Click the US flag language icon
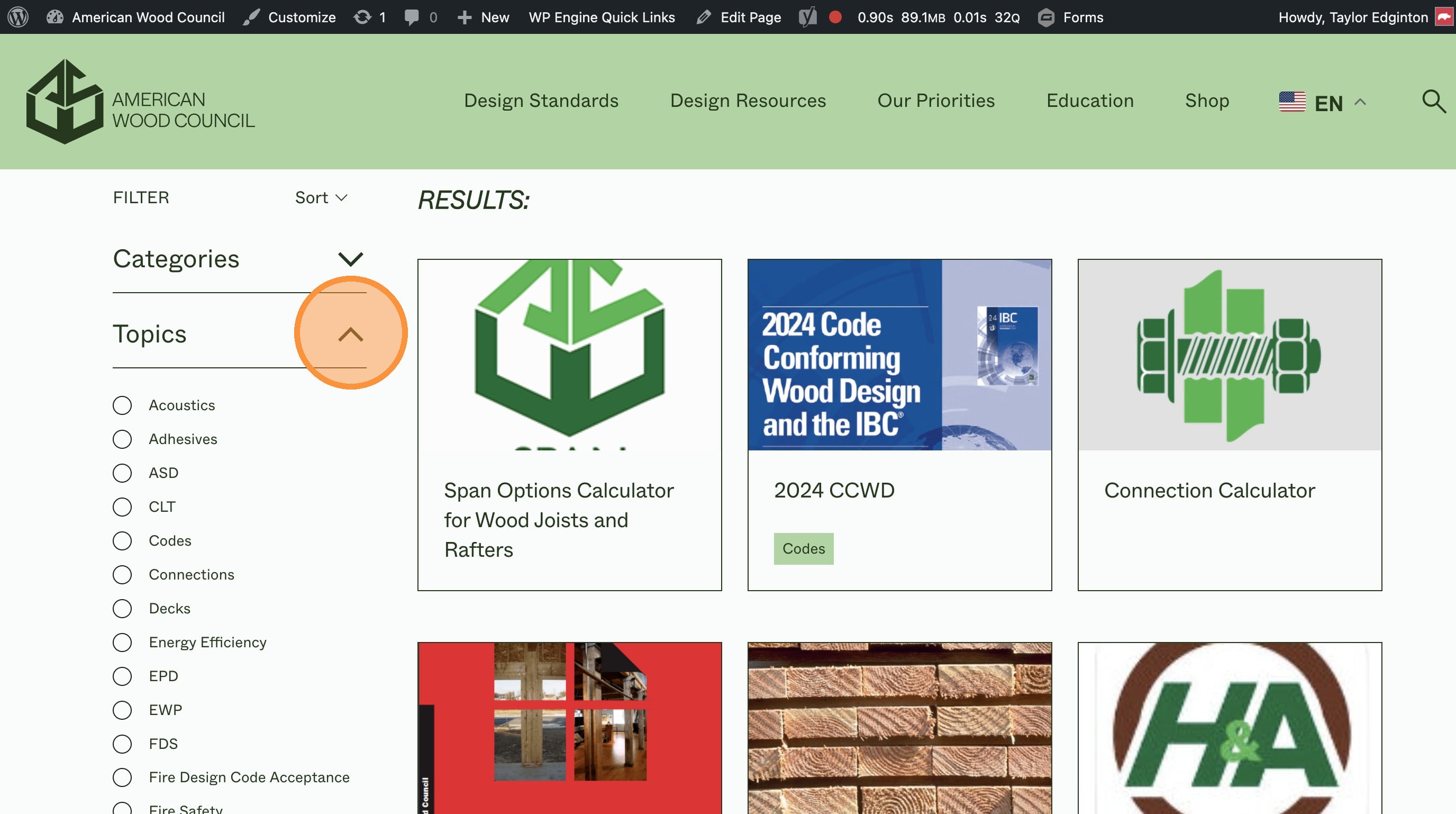This screenshot has width=1456, height=814. click(x=1292, y=102)
